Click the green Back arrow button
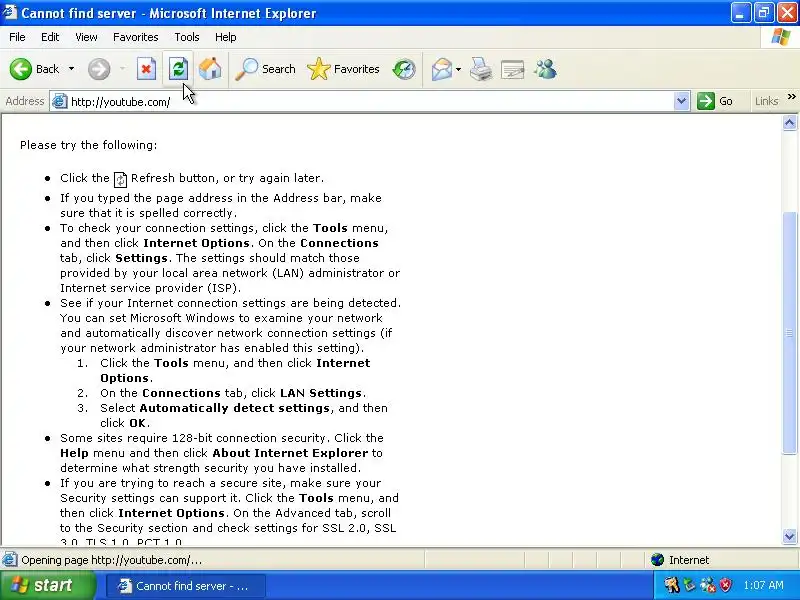 (20, 69)
